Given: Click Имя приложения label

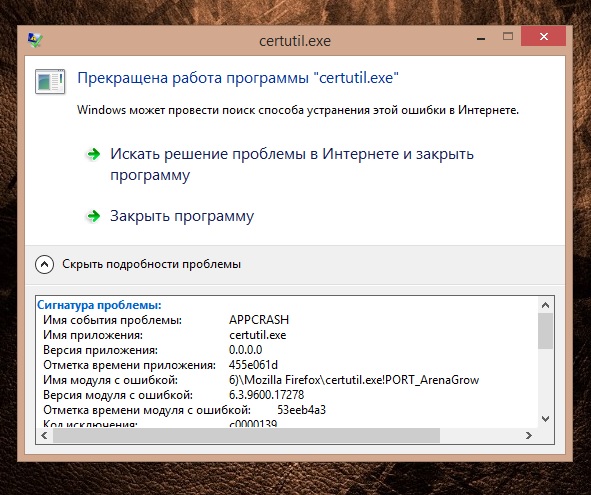Looking at the screenshot, I should 93,335.
